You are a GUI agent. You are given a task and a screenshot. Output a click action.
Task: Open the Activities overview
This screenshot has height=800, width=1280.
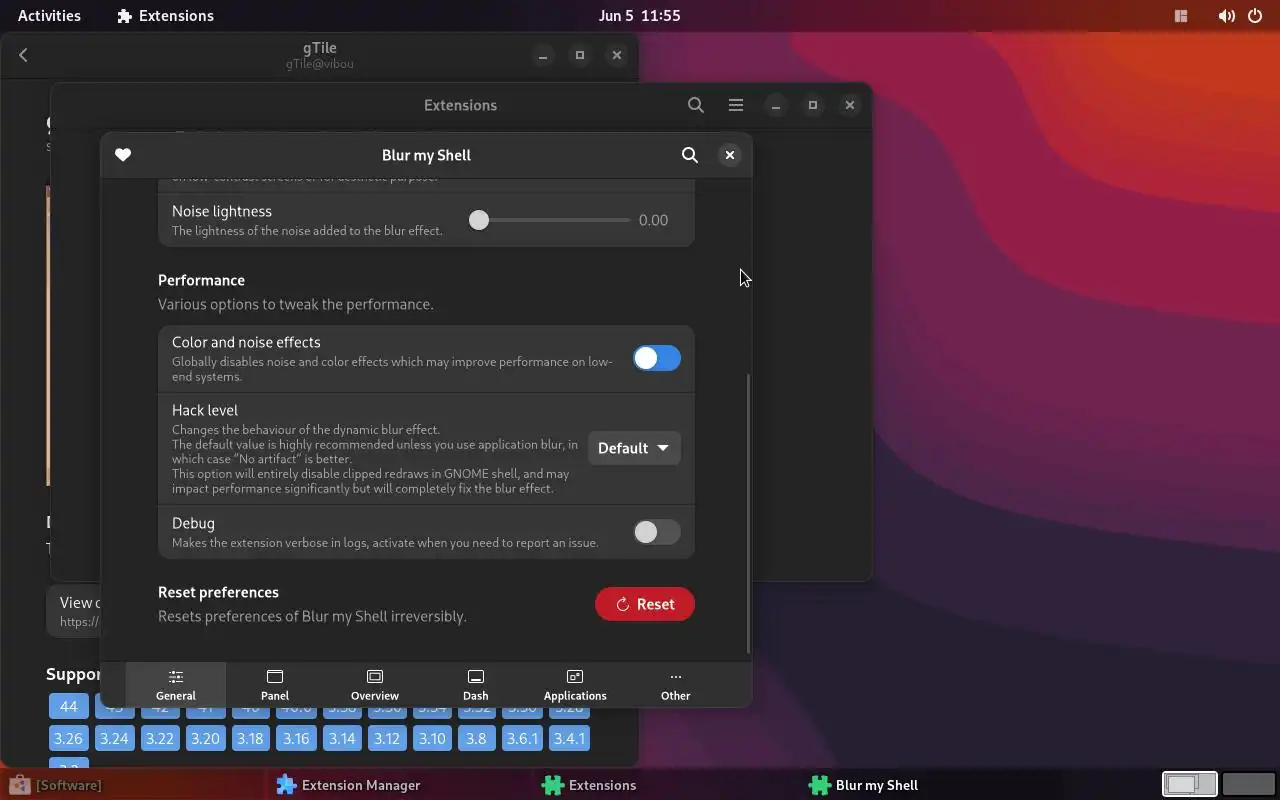pyautogui.click(x=49, y=16)
